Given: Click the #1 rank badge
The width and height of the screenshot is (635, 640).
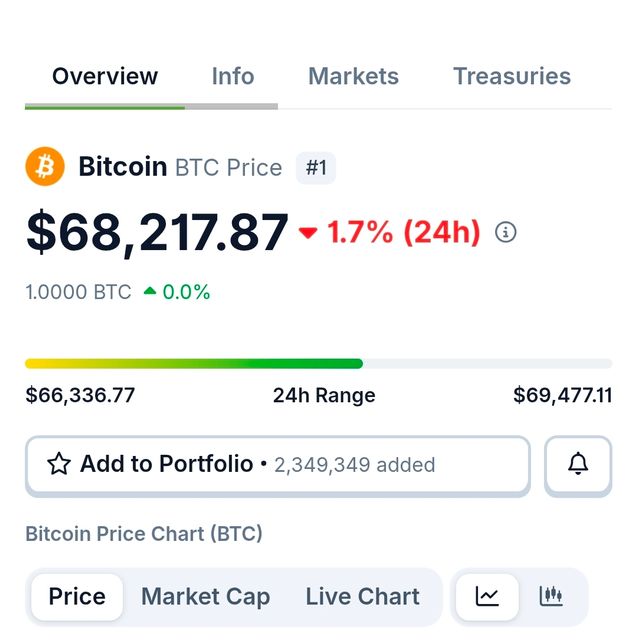Looking at the screenshot, I should (x=316, y=168).
